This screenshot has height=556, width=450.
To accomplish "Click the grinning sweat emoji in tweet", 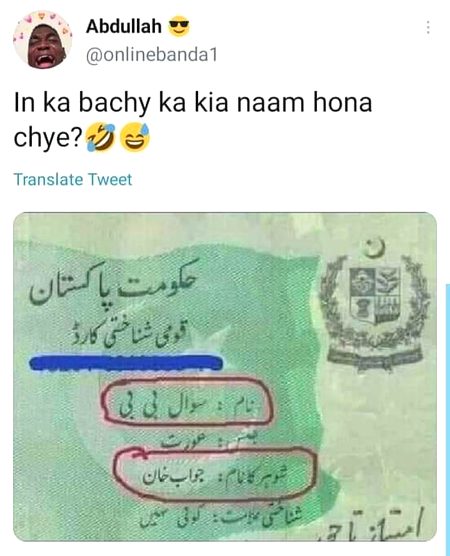I will pos(135,138).
